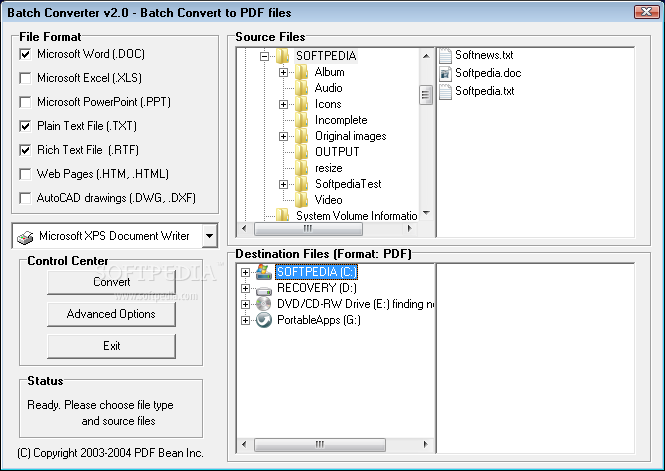Click source tree scroll down arrow
665x471 pixels.
(x=426, y=213)
